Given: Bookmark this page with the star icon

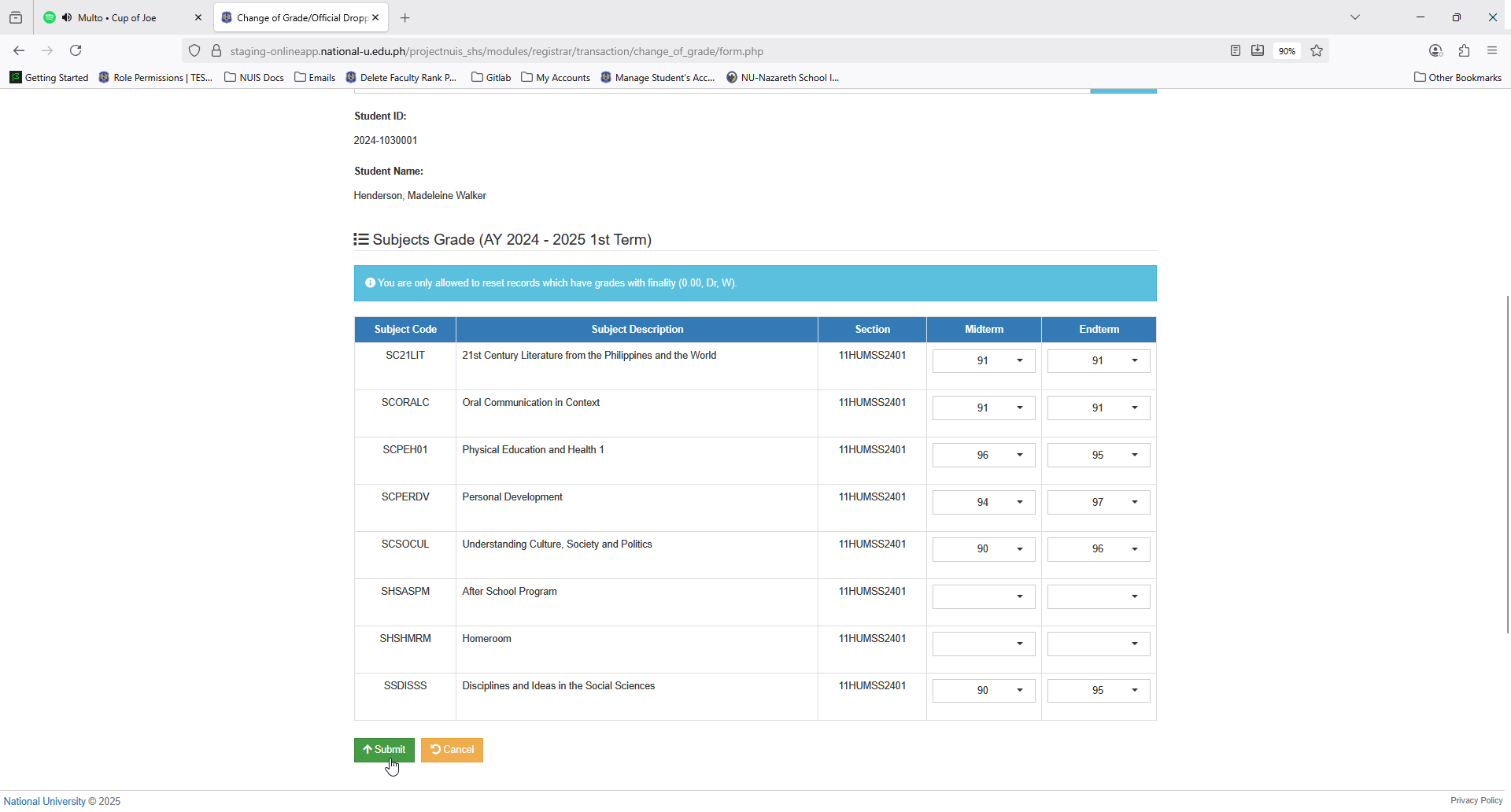Looking at the screenshot, I should [x=1317, y=50].
